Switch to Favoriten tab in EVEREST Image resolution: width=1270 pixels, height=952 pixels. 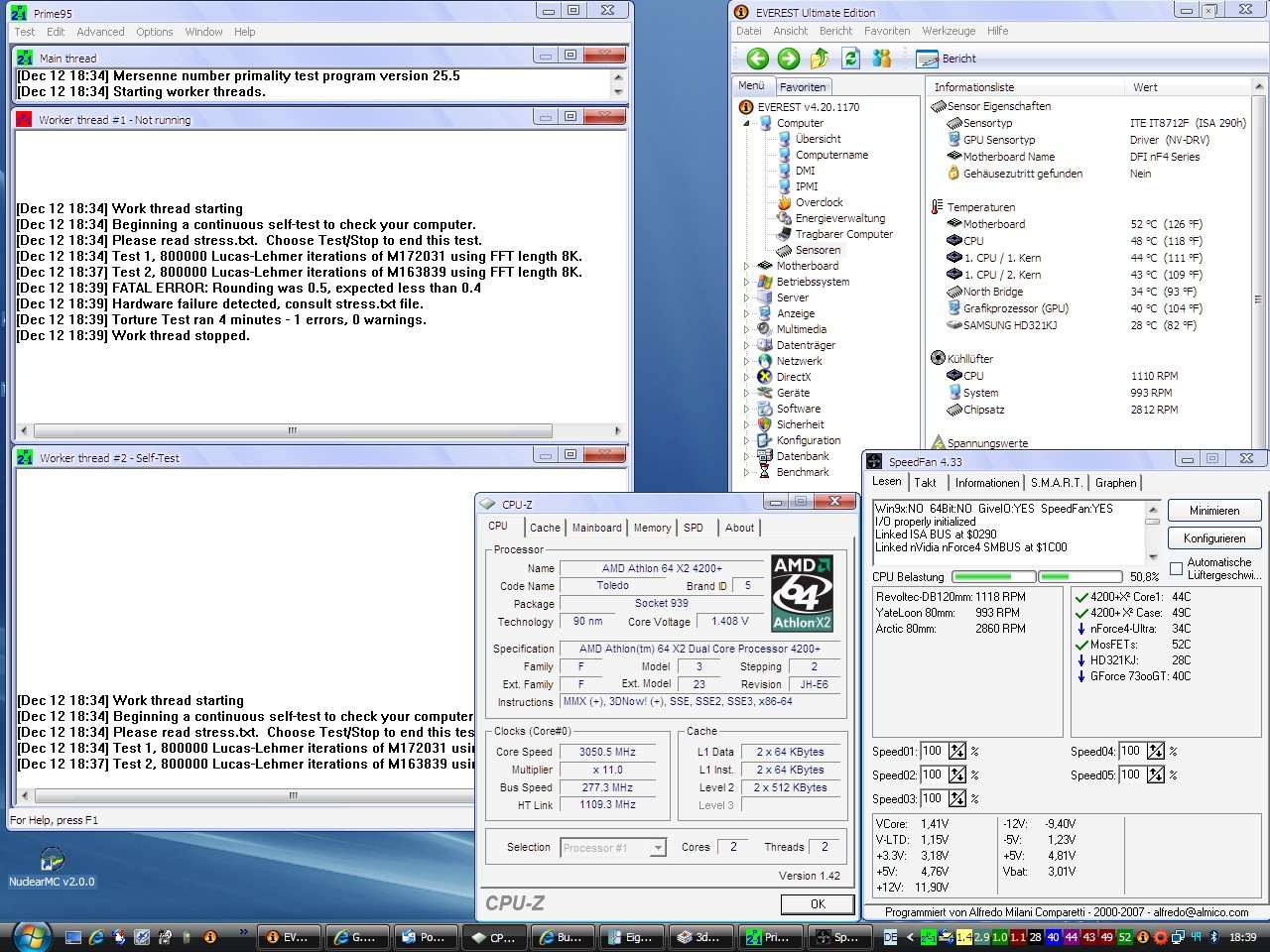(802, 87)
